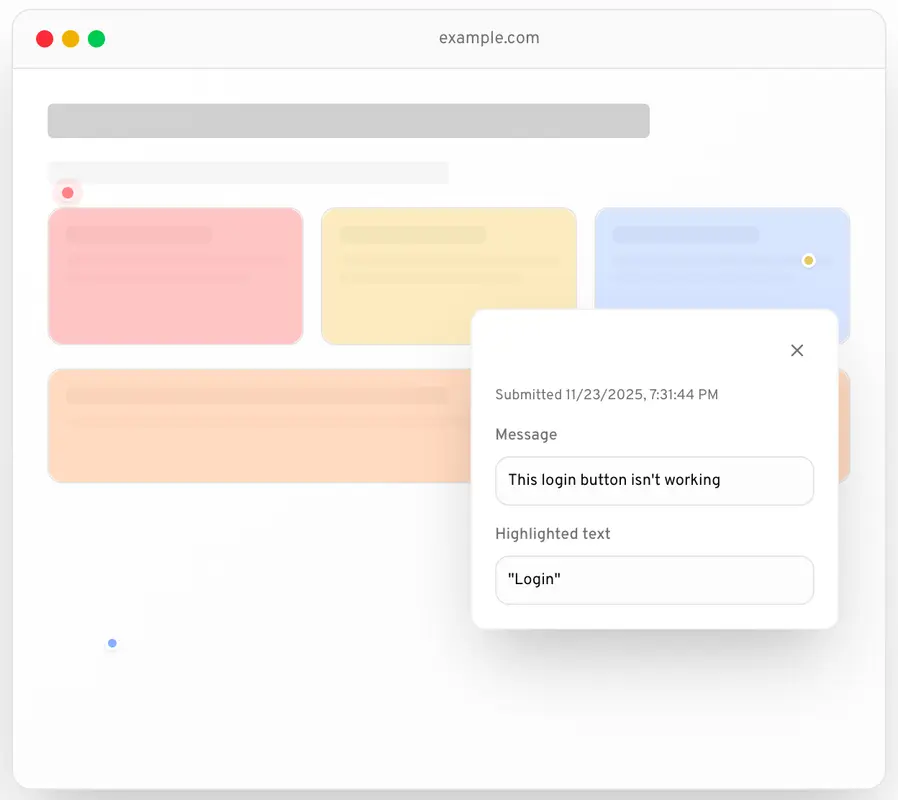Click the message field saying login button isn't working
898x800 pixels.
[654, 481]
